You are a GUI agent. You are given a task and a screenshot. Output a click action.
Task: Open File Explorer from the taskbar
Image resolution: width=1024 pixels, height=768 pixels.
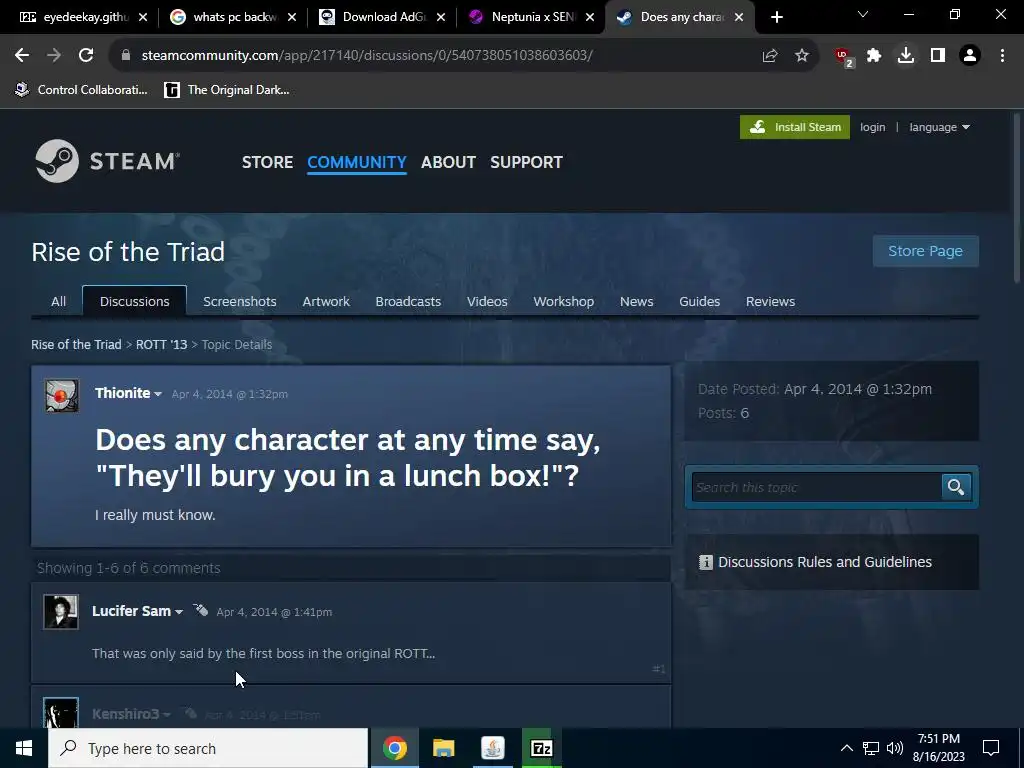[x=443, y=748]
